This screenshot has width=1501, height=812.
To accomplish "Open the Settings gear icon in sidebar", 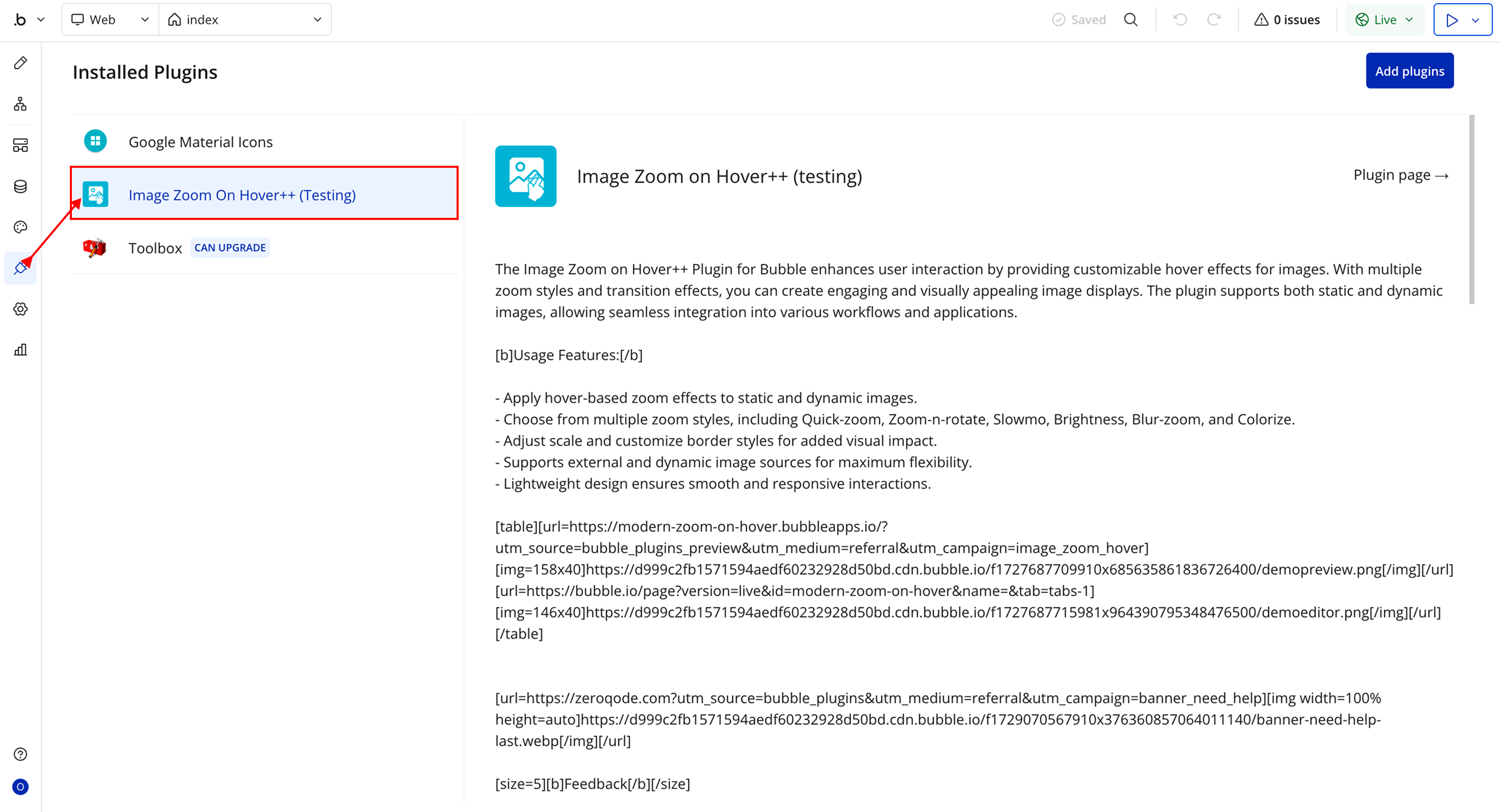I will (x=20, y=309).
